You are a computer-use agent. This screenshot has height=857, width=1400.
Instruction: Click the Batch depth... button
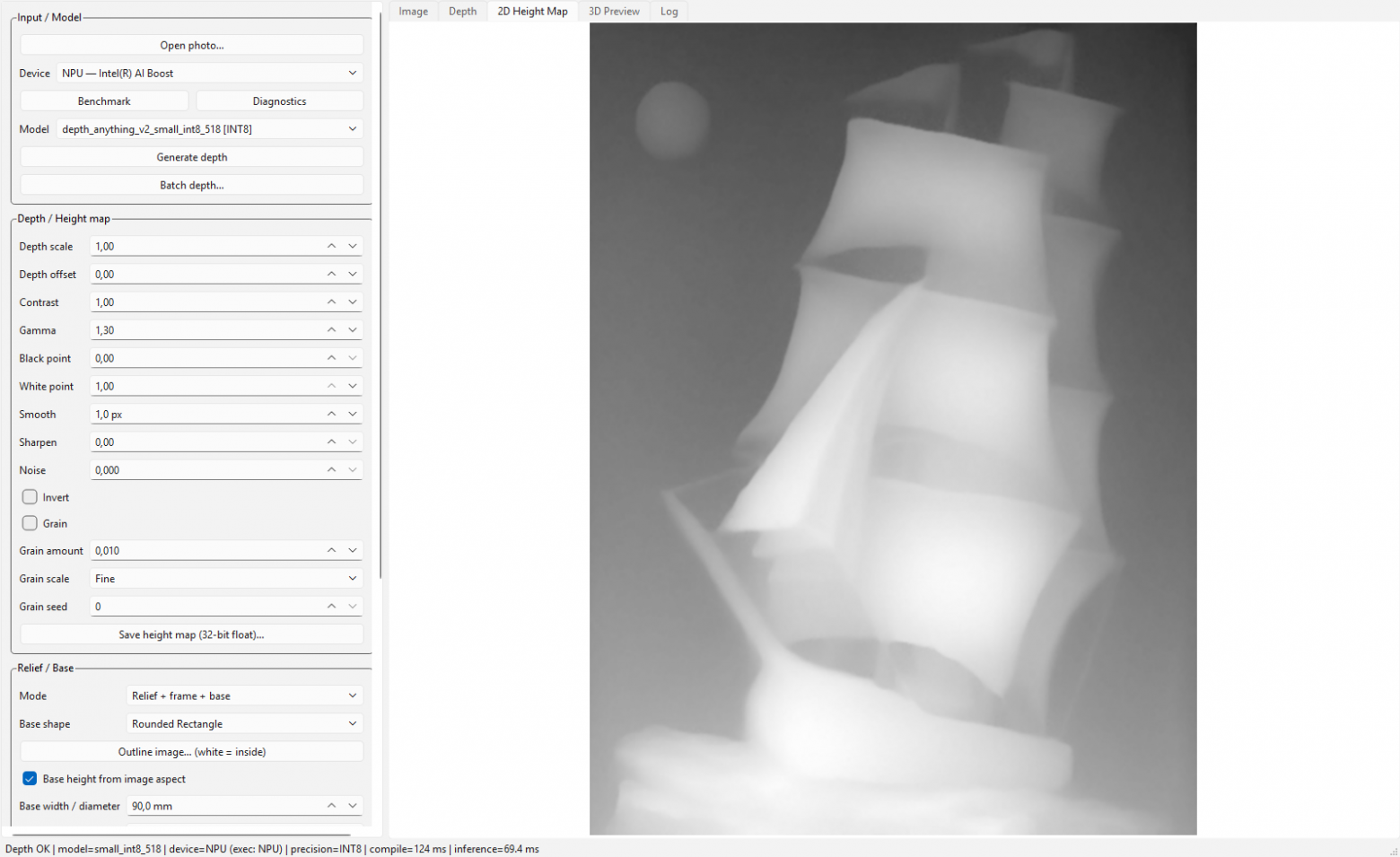point(192,185)
